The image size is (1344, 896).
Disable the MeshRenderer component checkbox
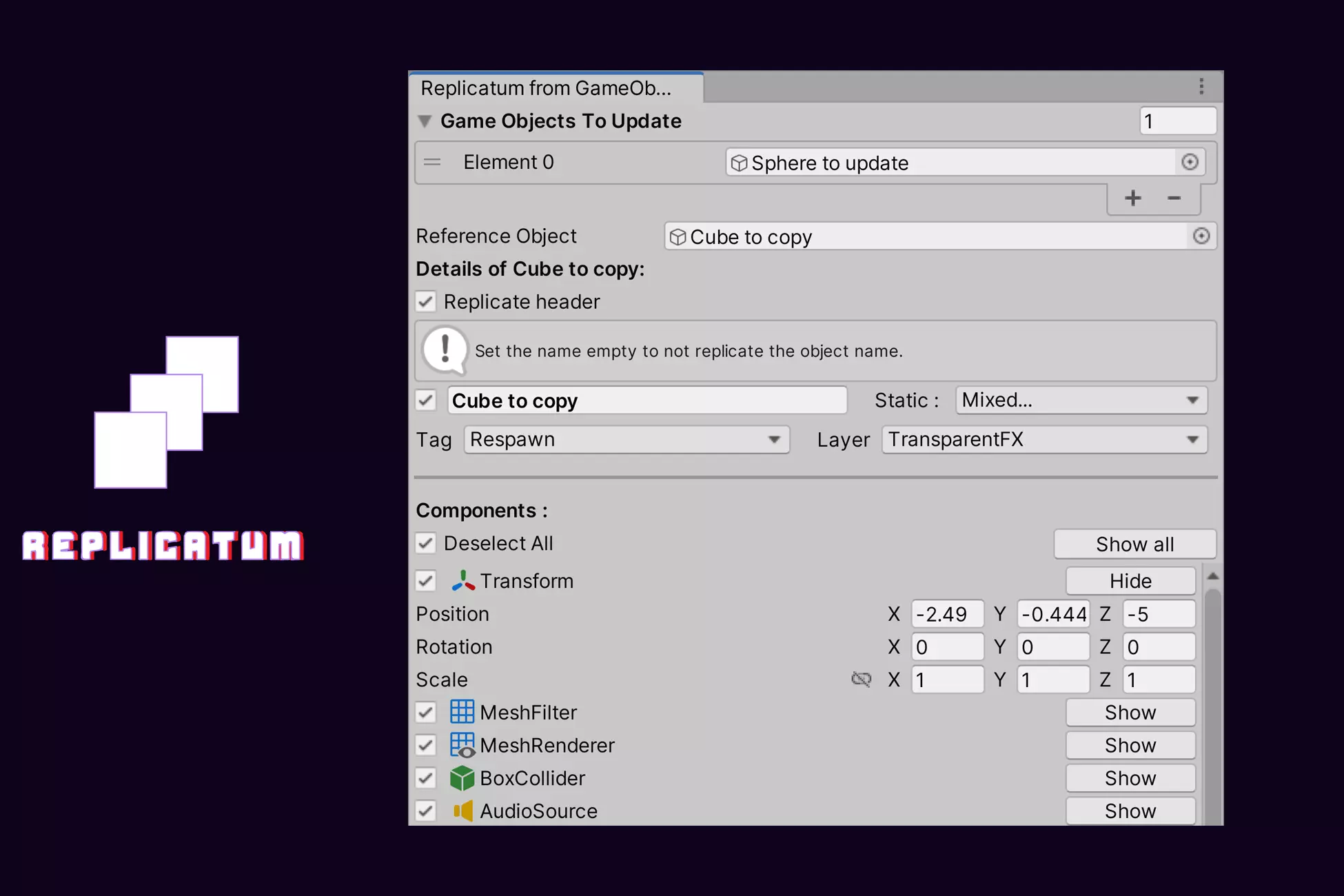[x=426, y=745]
